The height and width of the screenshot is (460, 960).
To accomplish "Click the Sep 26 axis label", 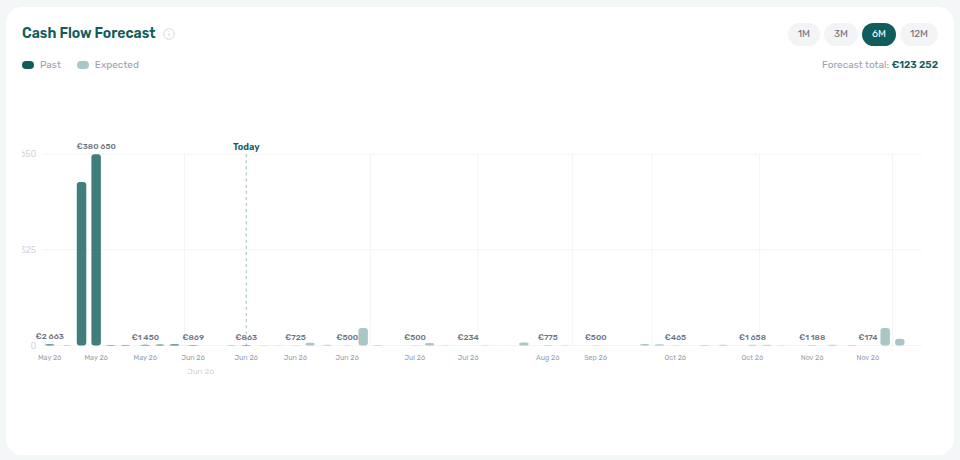I will coord(596,358).
